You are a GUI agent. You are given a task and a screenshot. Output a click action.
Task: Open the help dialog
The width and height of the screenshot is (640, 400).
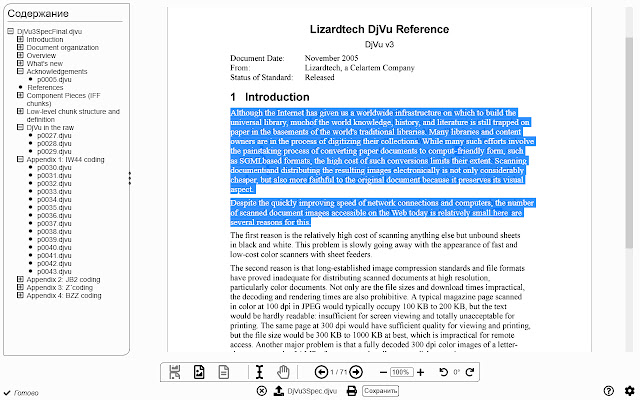click(x=609, y=391)
